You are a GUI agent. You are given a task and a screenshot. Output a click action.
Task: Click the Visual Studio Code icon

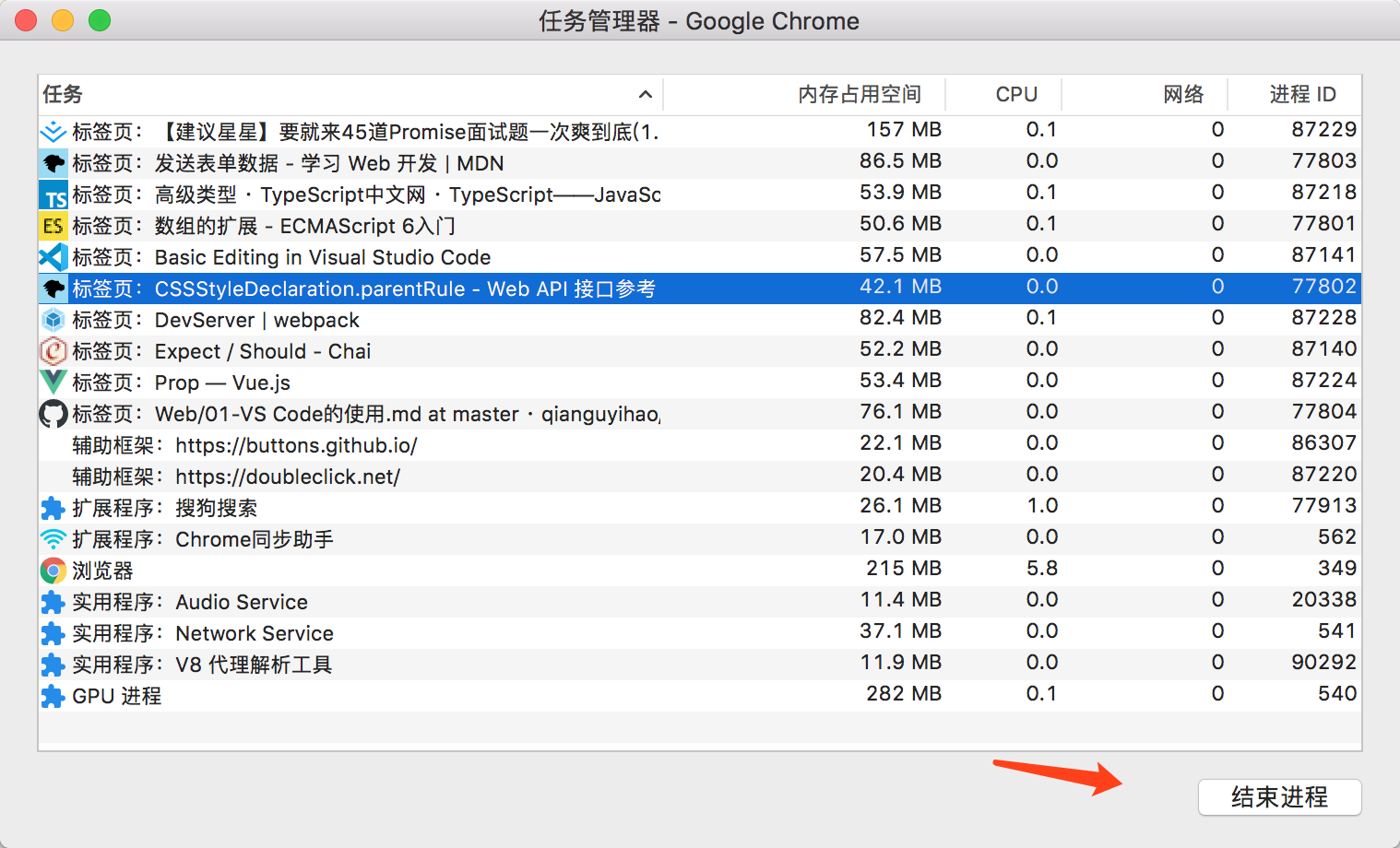53,257
